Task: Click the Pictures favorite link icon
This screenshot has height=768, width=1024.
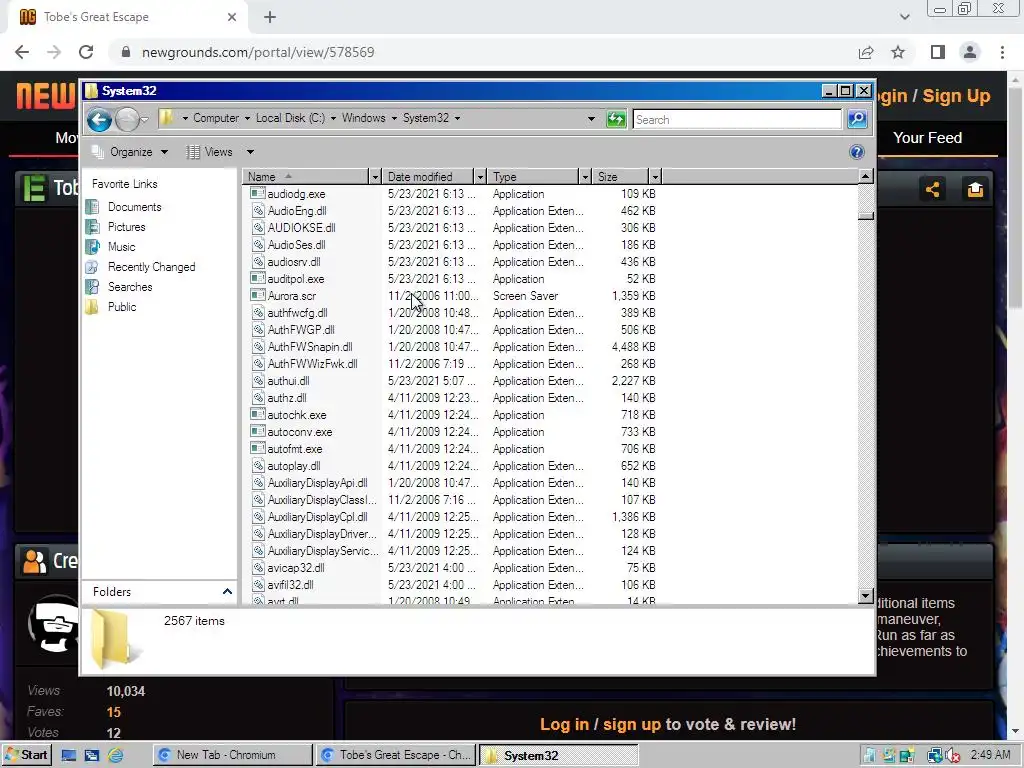Action: click(93, 227)
